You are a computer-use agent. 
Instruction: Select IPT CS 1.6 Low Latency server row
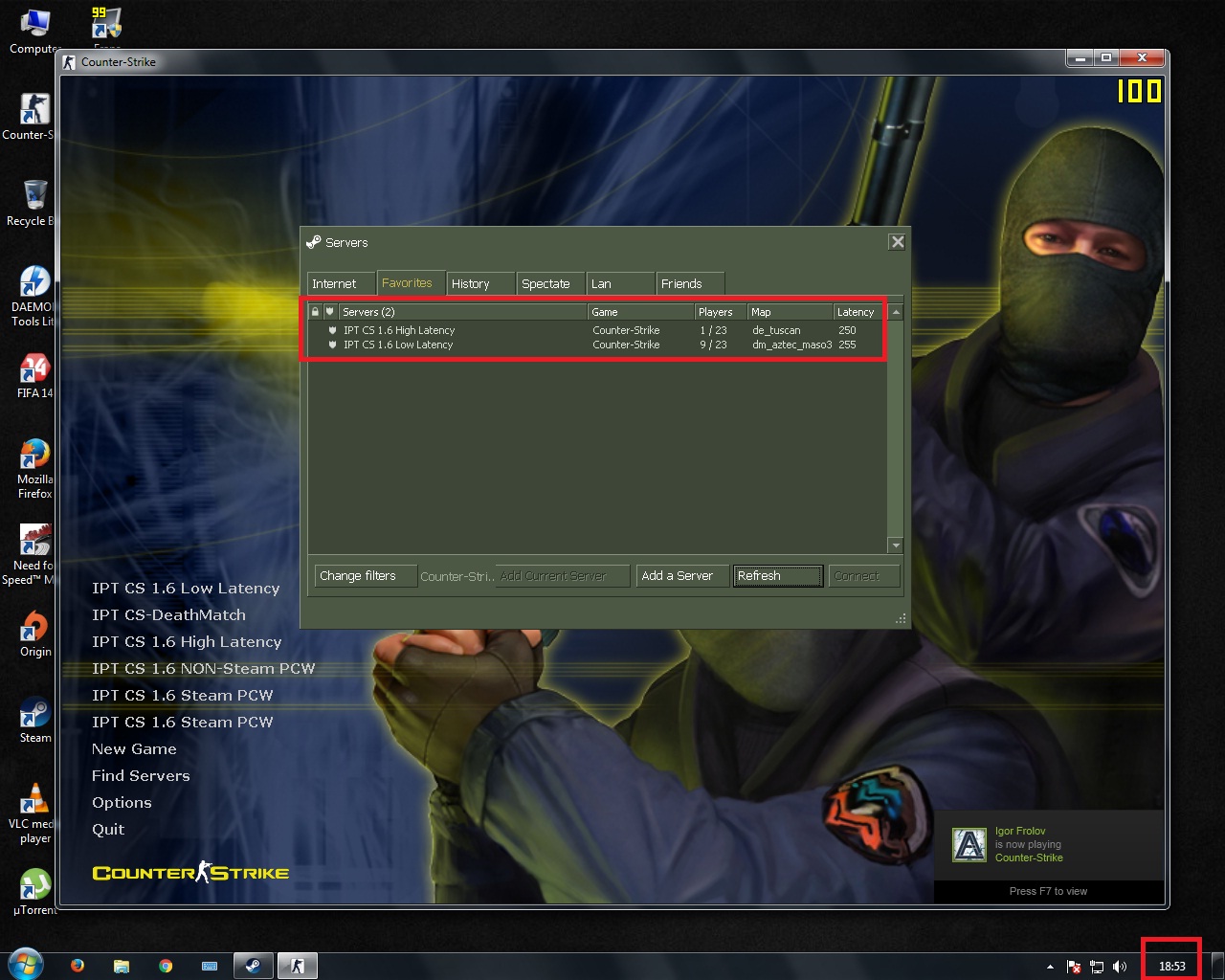597,345
